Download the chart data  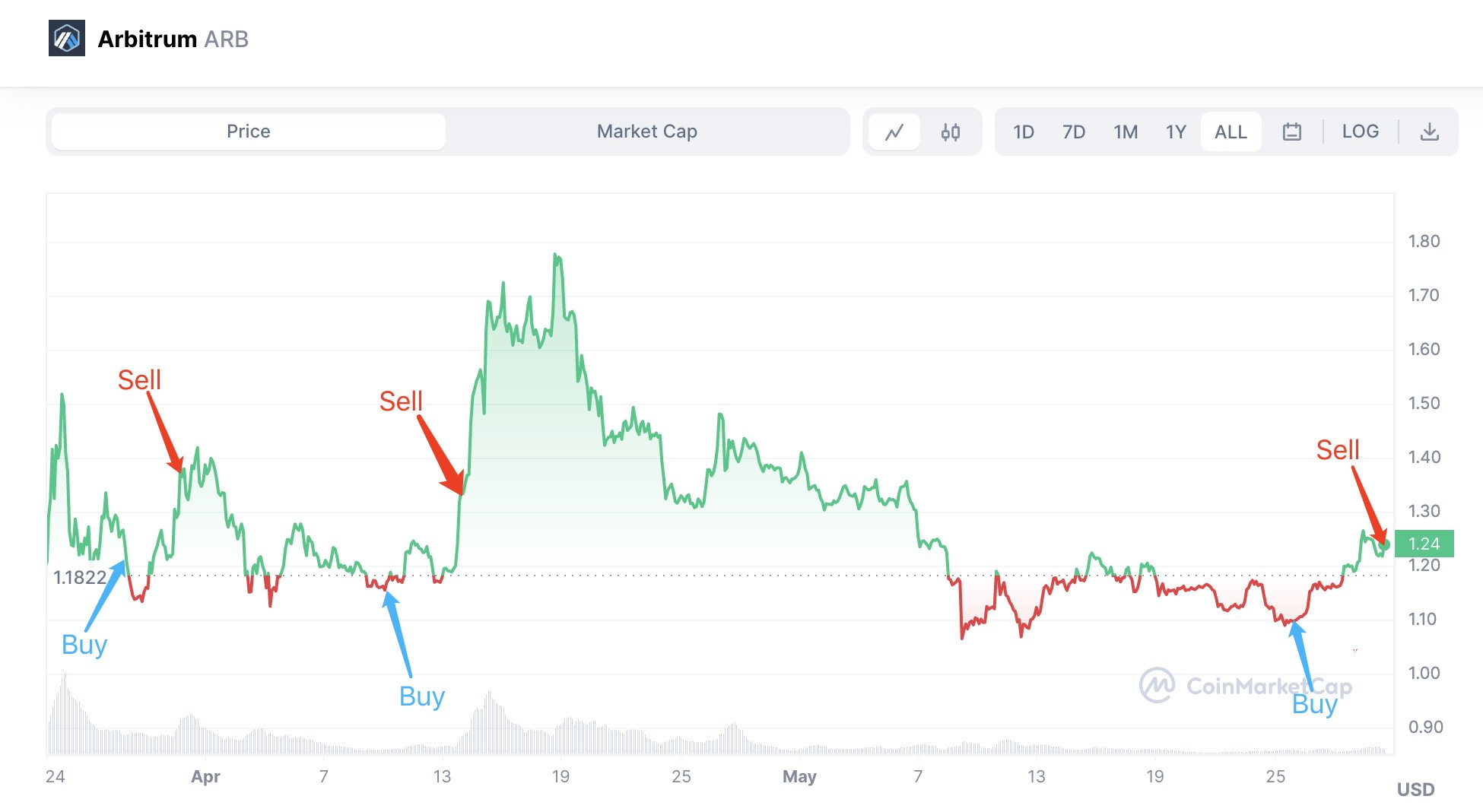tap(1429, 132)
